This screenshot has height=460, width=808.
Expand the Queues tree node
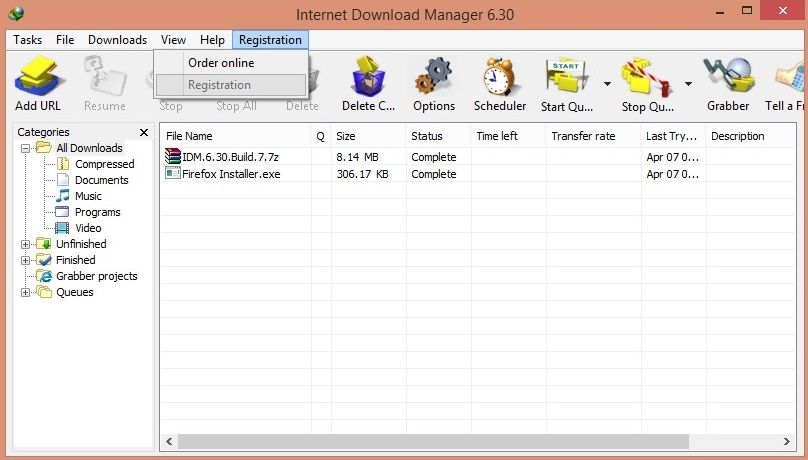25,292
